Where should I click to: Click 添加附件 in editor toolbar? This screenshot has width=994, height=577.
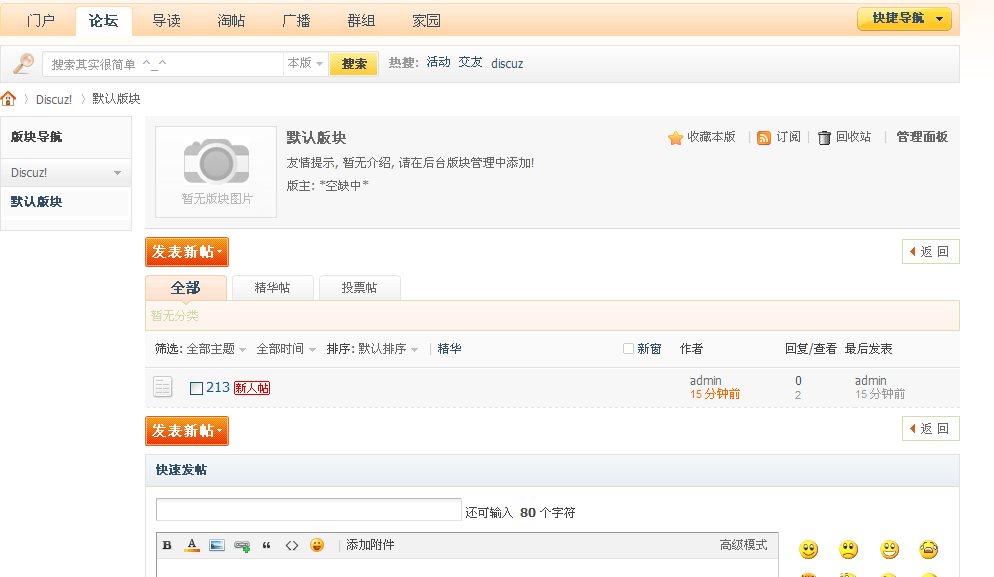(370, 545)
